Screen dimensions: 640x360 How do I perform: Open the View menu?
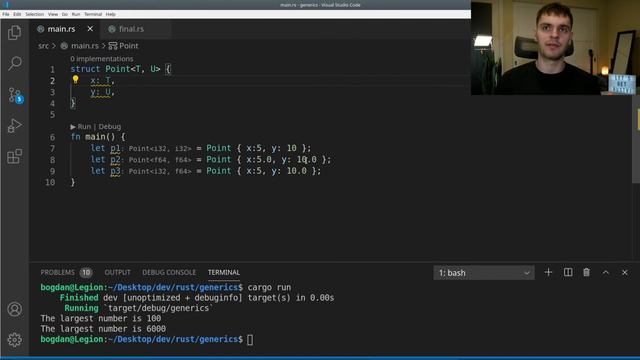53,14
